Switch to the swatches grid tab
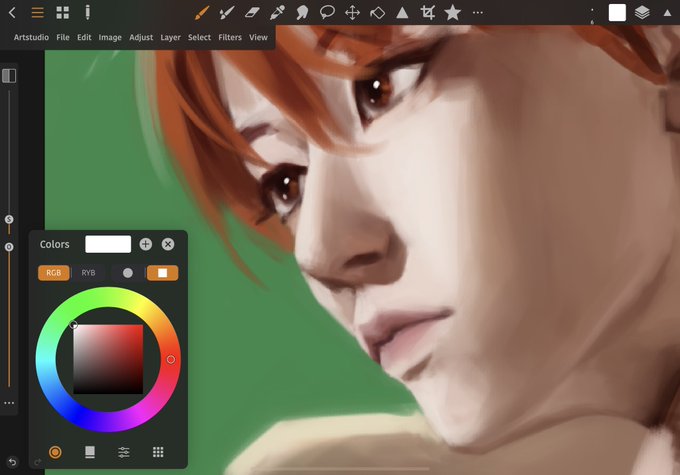Screen dimensions: 680x475 tap(158, 452)
